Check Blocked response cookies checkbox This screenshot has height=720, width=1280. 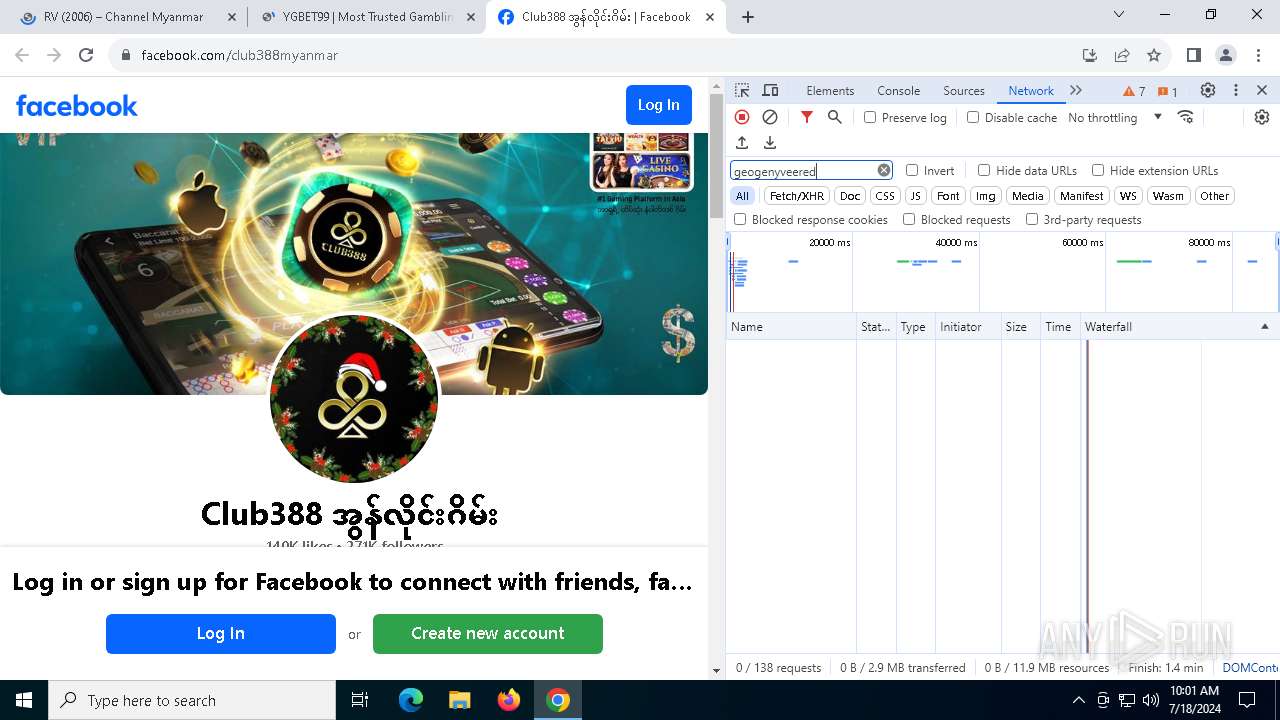(740, 219)
